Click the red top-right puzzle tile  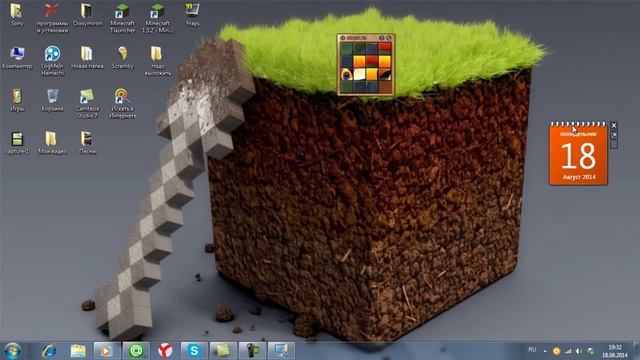pos(384,49)
